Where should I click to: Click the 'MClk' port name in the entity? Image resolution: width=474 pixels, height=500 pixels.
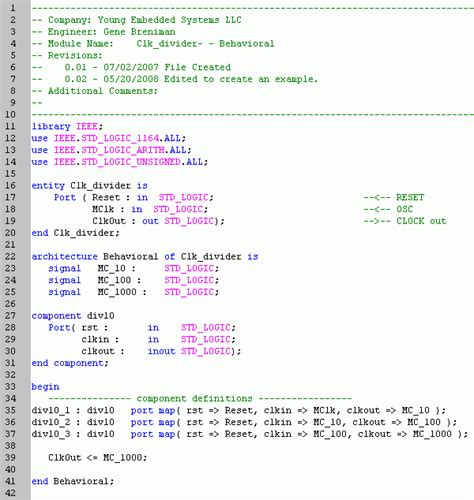point(103,209)
